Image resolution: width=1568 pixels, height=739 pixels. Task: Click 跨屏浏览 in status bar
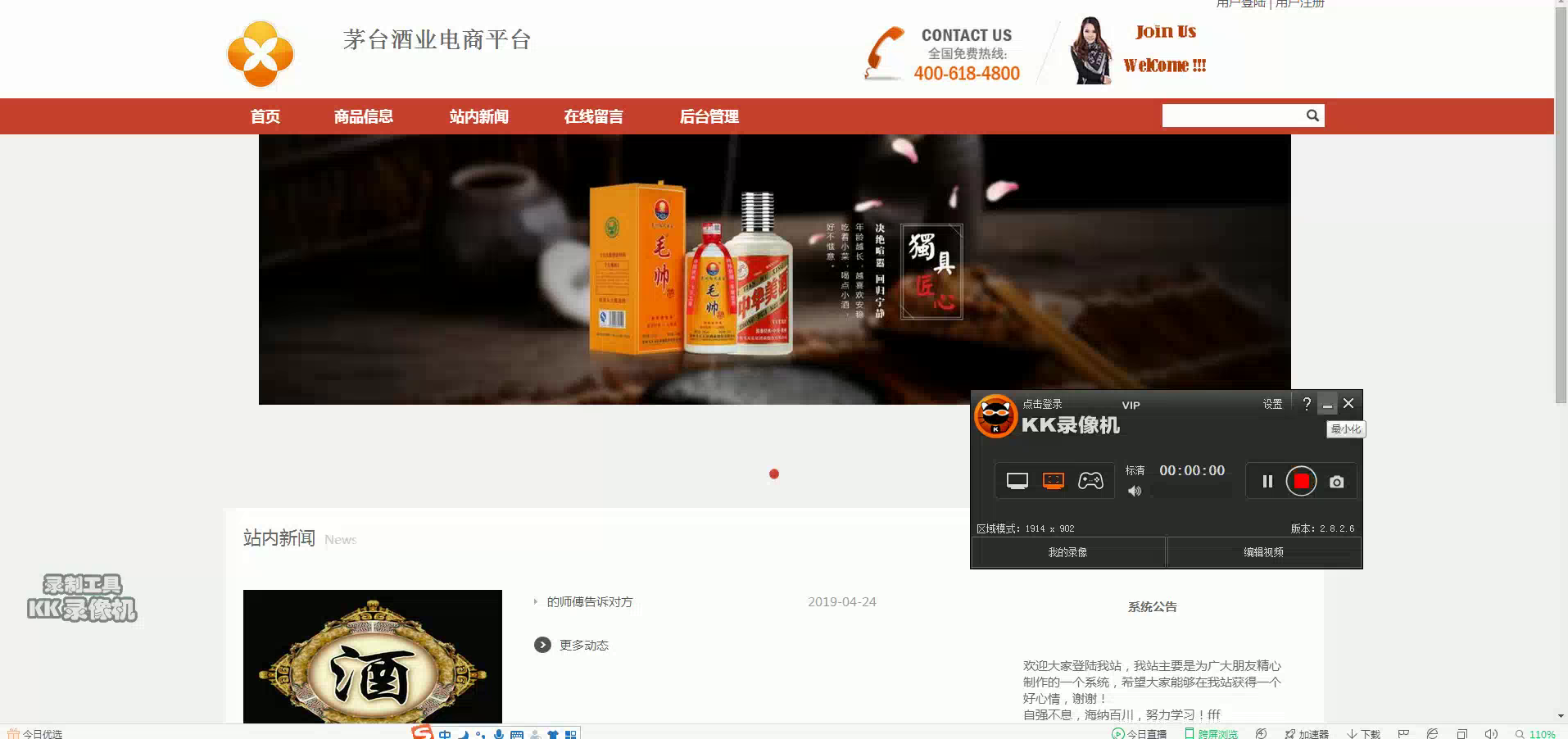pos(1211,733)
